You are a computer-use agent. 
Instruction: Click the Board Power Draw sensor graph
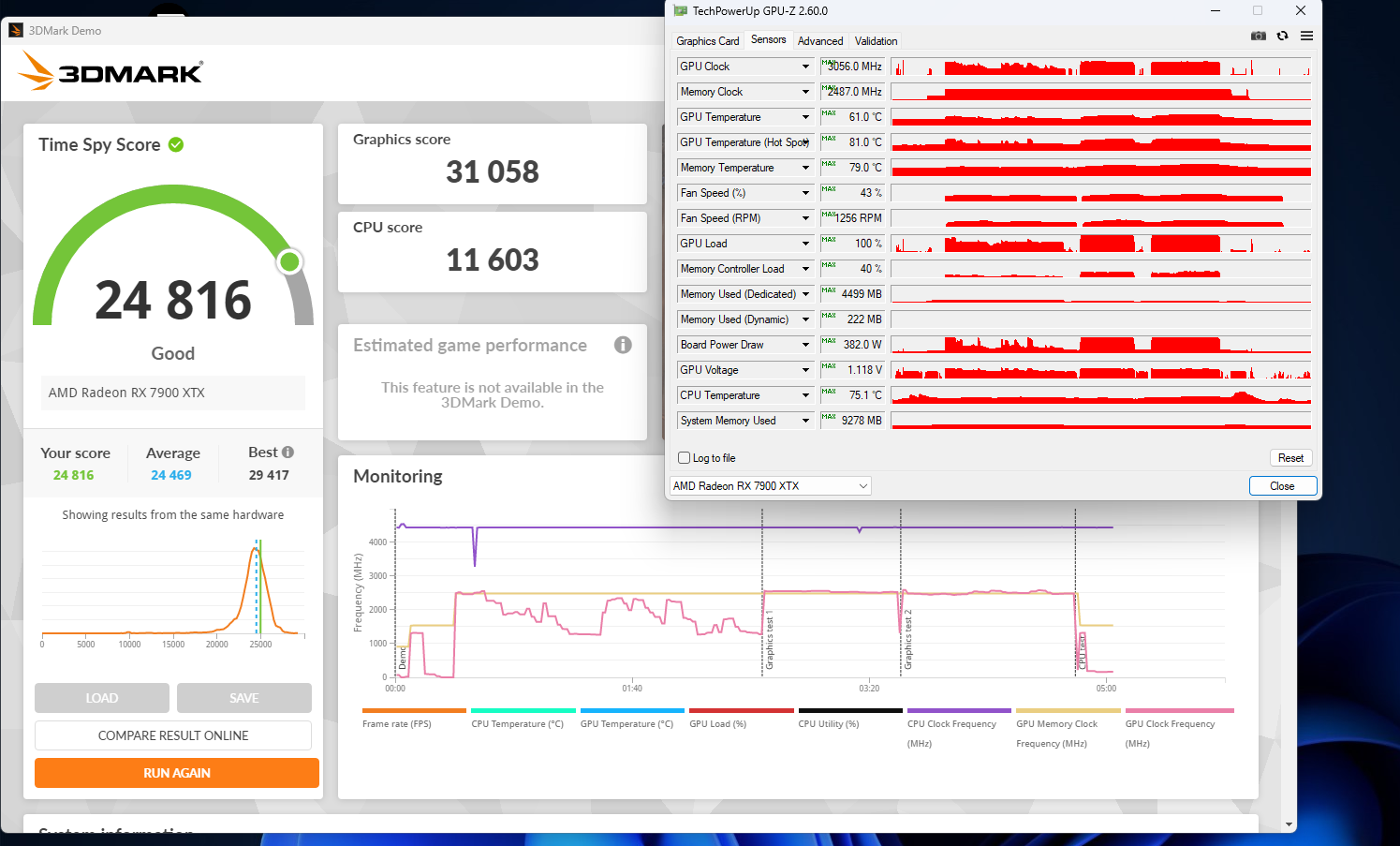[1101, 345]
